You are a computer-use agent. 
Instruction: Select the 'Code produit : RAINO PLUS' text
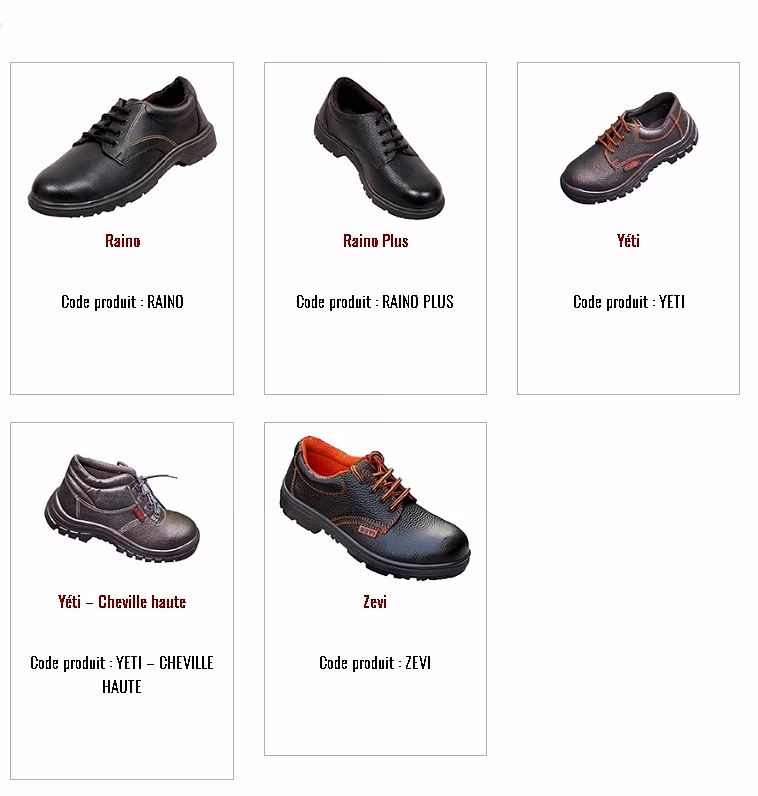click(x=375, y=302)
